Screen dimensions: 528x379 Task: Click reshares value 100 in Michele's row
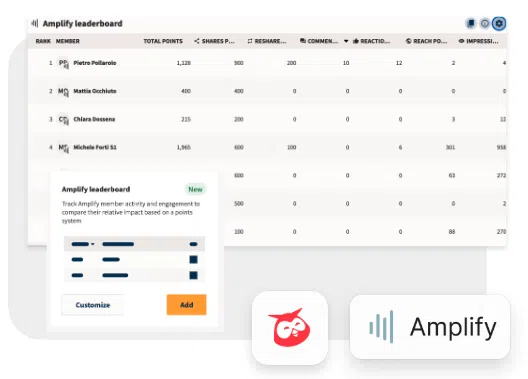coord(292,147)
